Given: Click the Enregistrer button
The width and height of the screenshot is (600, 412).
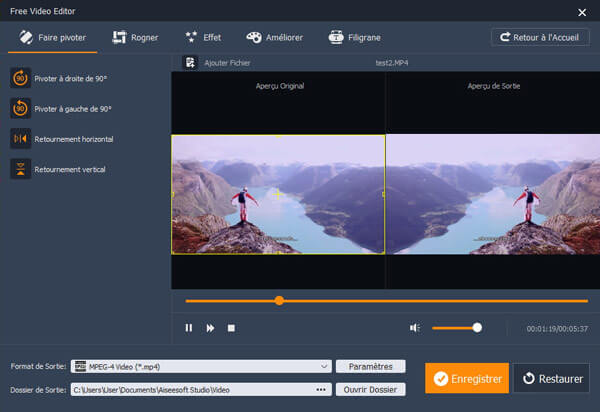Looking at the screenshot, I should (x=466, y=379).
